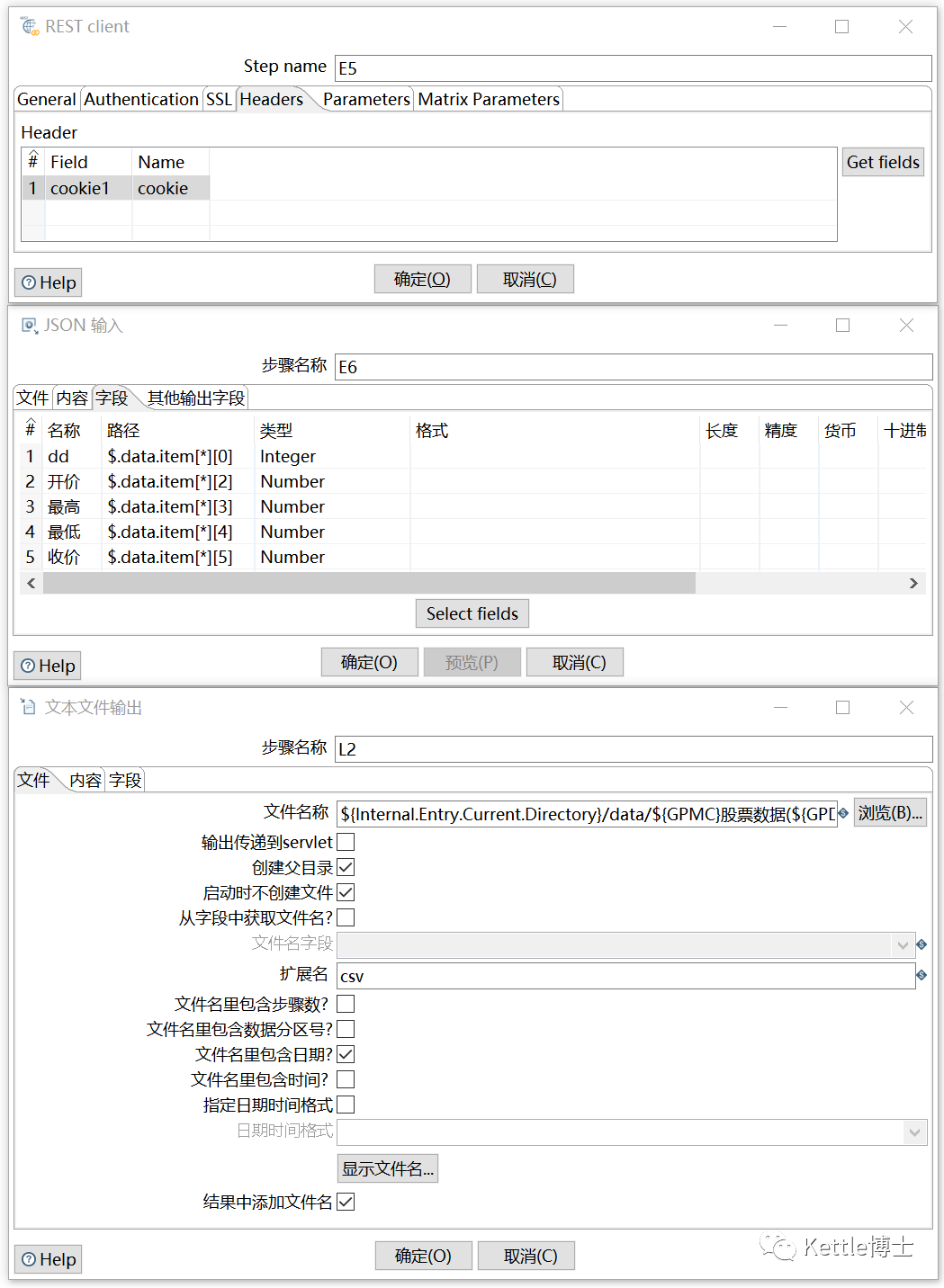Viewport: 944px width, 1288px height.
Task: Click Help in the 文本文件输出 window
Action: [49, 1259]
